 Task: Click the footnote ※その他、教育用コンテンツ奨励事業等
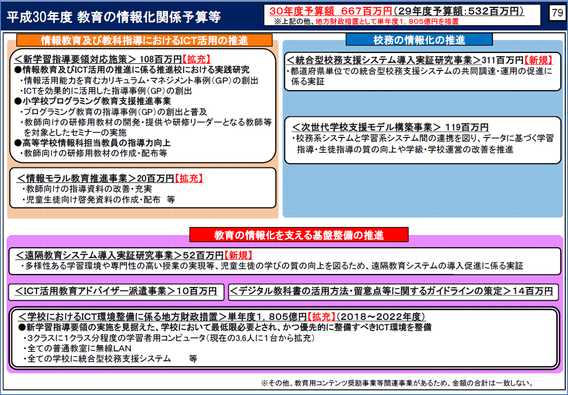(397, 383)
